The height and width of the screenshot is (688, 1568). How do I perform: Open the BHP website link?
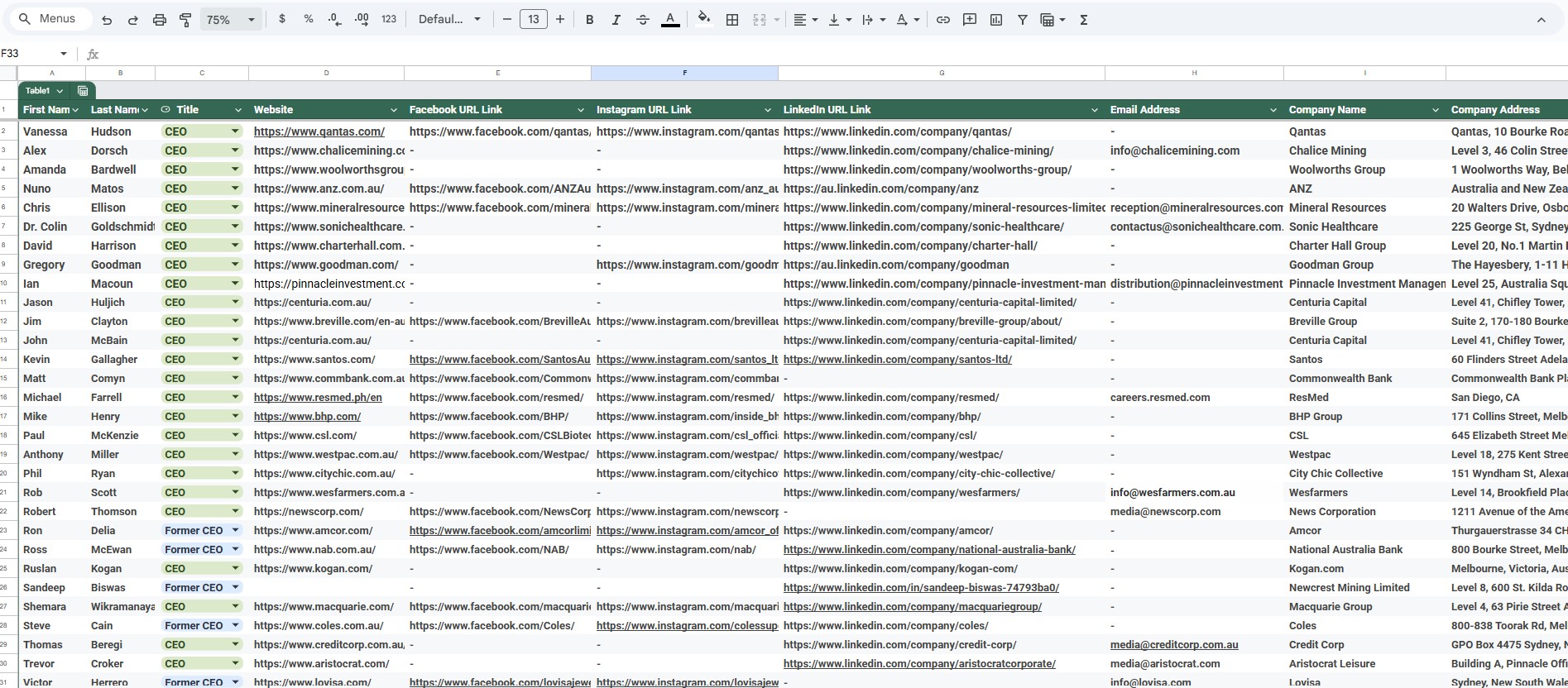[307, 417]
